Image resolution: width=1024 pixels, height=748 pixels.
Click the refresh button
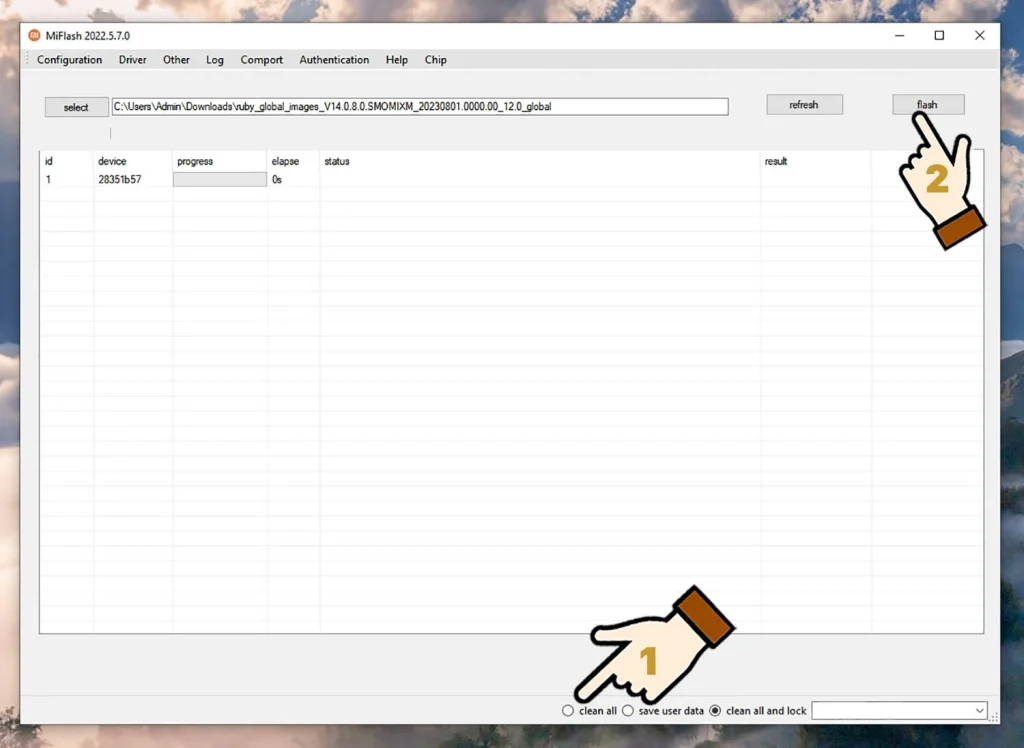(804, 105)
